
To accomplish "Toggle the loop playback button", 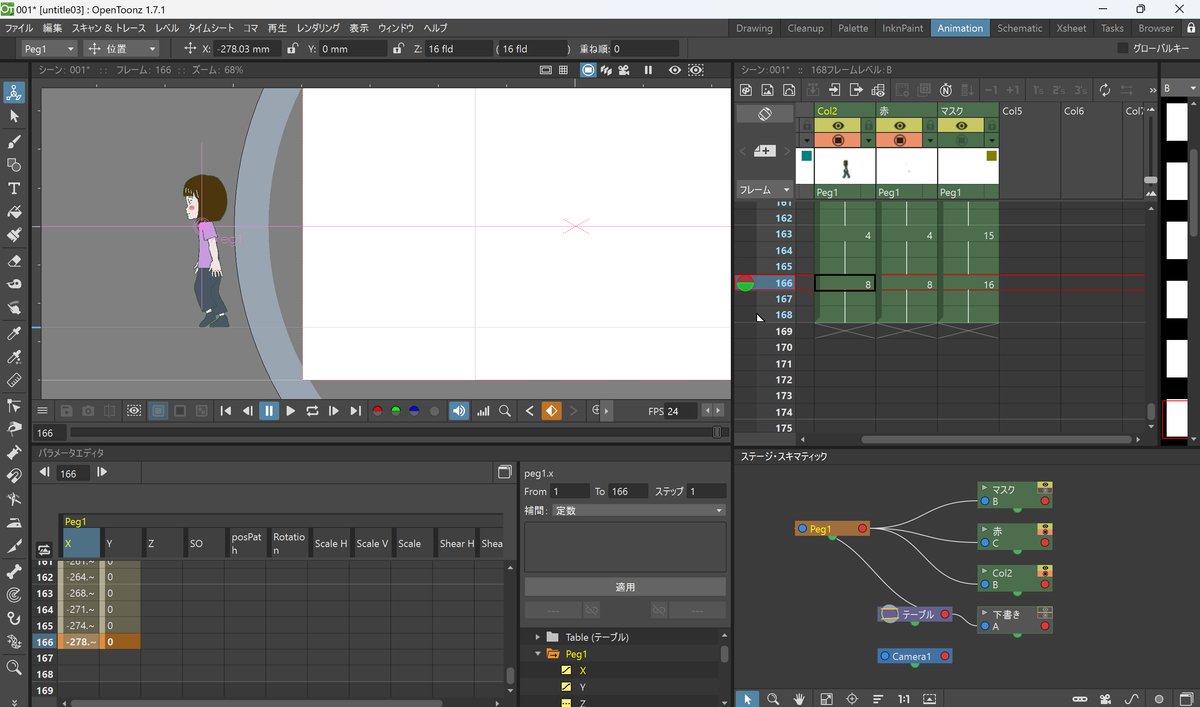I will pyautogui.click(x=312, y=411).
